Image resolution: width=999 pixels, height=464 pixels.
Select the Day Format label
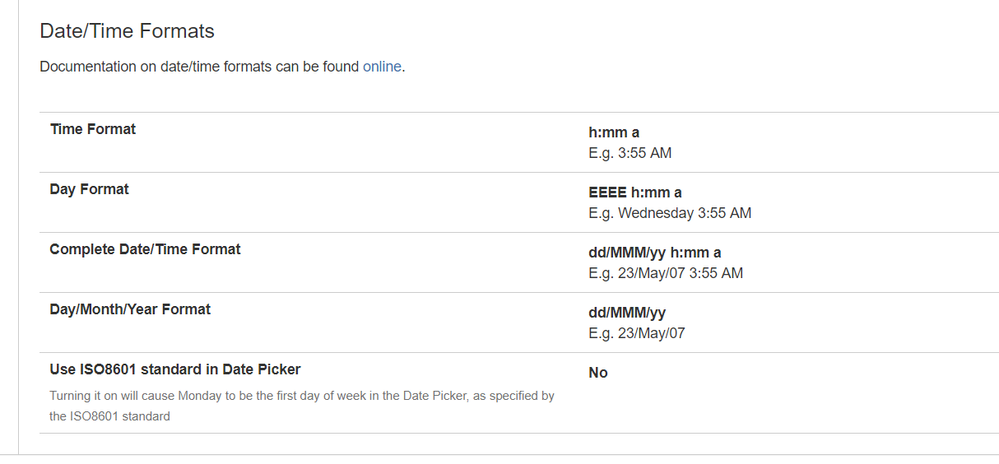[89, 189]
